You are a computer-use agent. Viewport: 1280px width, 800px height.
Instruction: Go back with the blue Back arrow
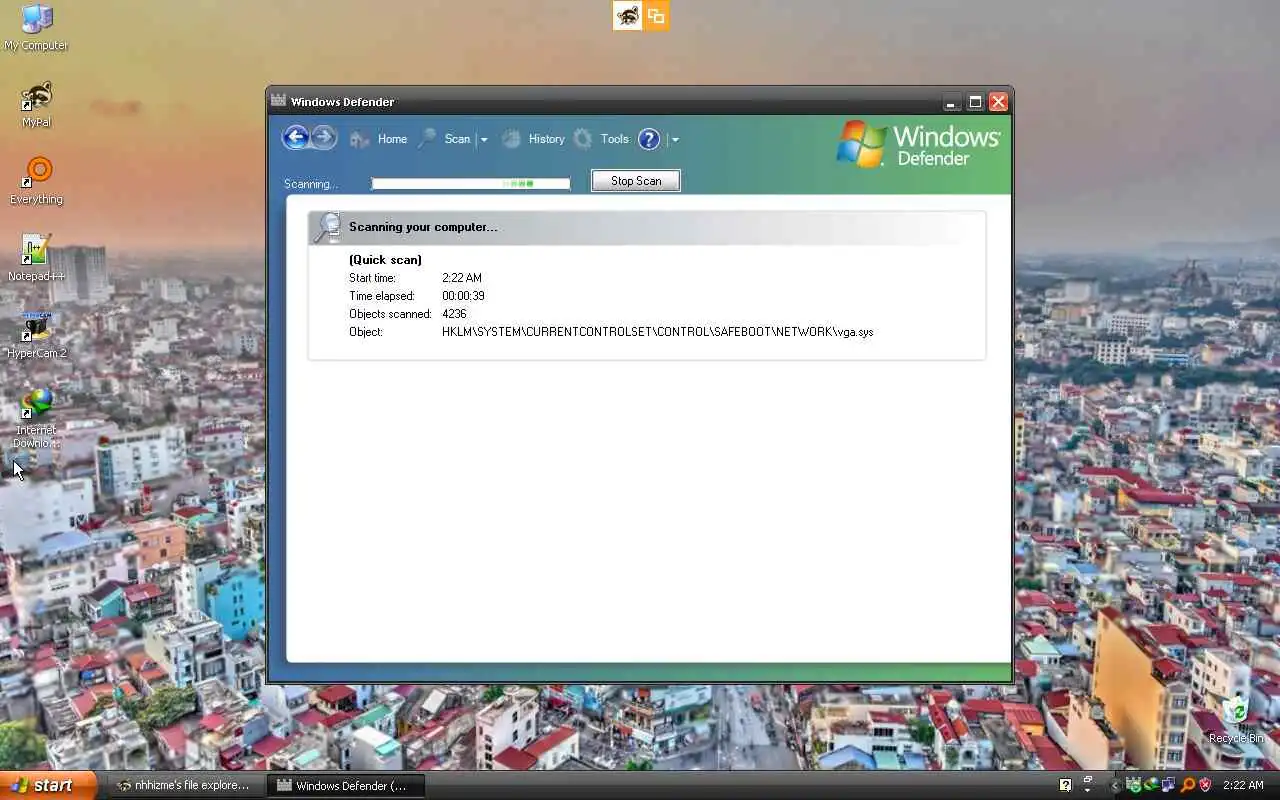[x=295, y=138]
